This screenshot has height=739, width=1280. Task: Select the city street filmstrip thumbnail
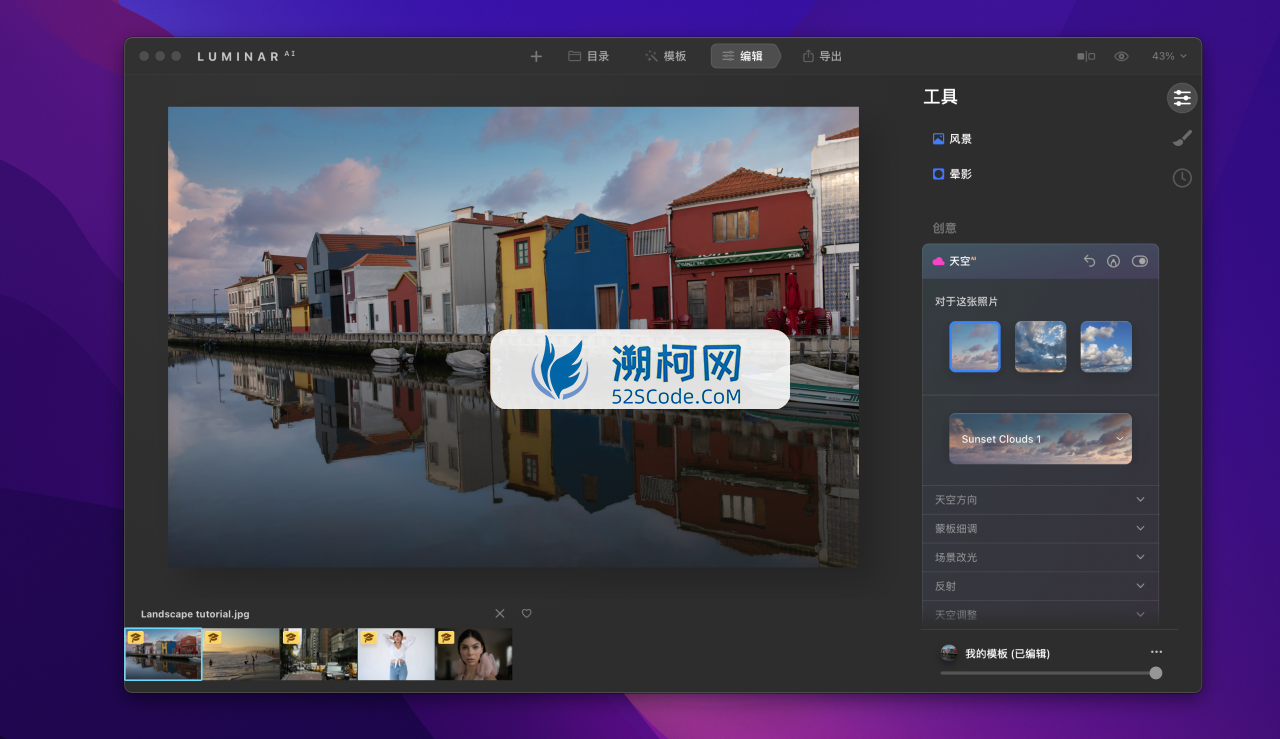pyautogui.click(x=319, y=654)
